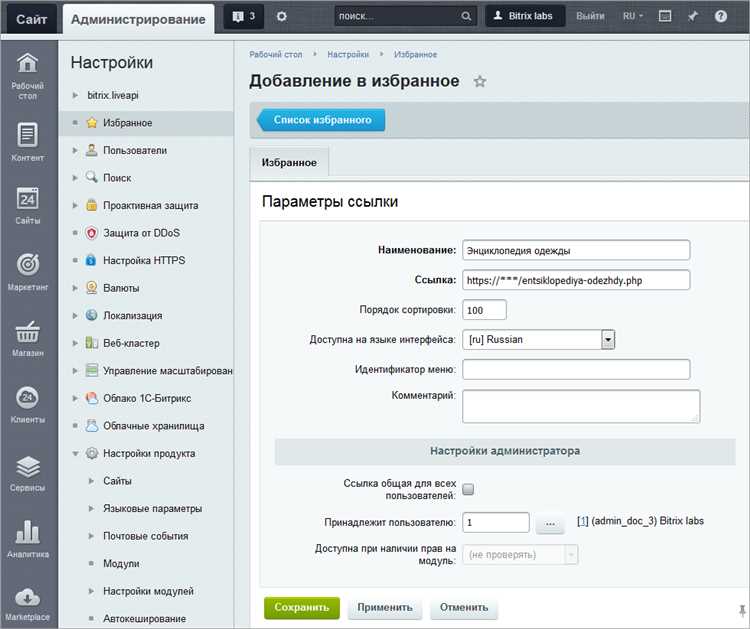Viewport: 750px width, 629px height.
Task: Open Сайты section in sidebar
Action: pyautogui.click(x=28, y=206)
